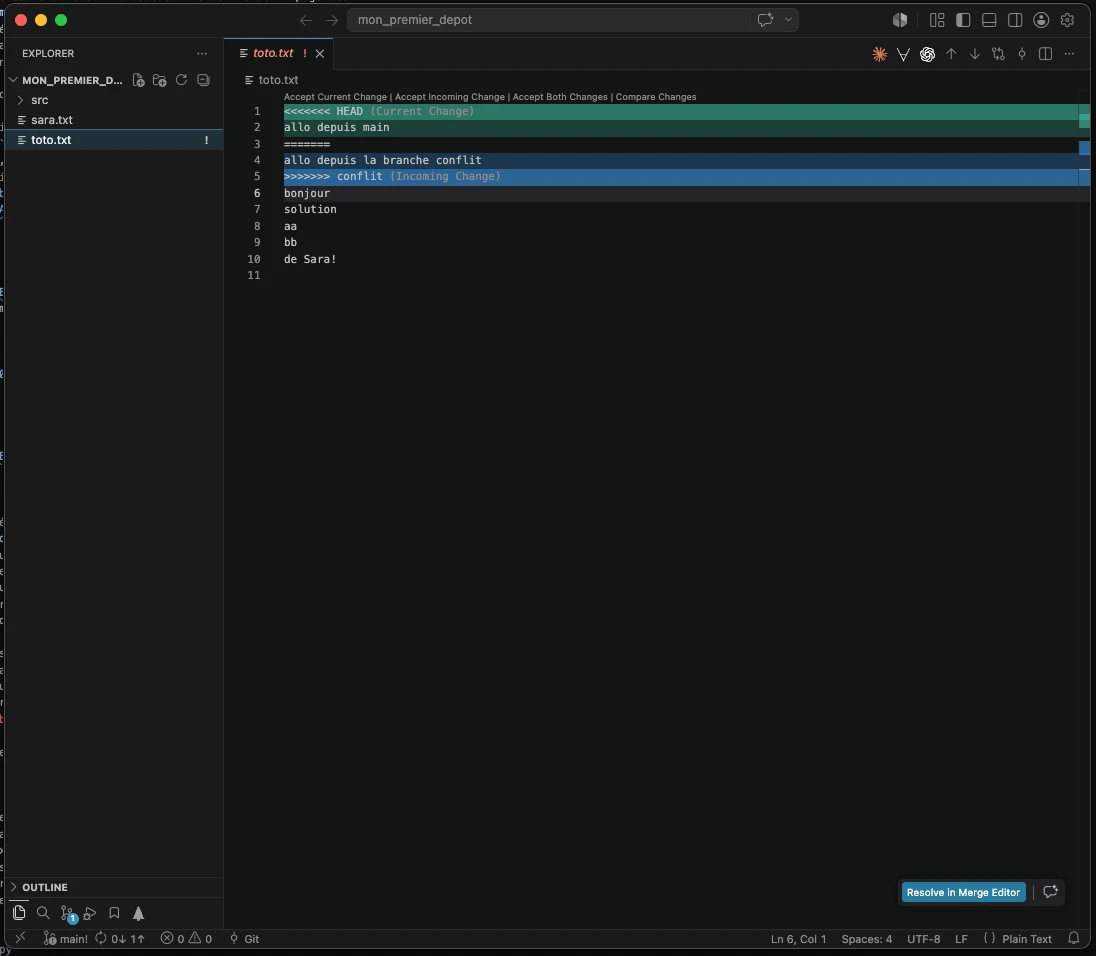Accept Both Changes in conflict
Screen dimensions: 1096x956
pos(560,97)
